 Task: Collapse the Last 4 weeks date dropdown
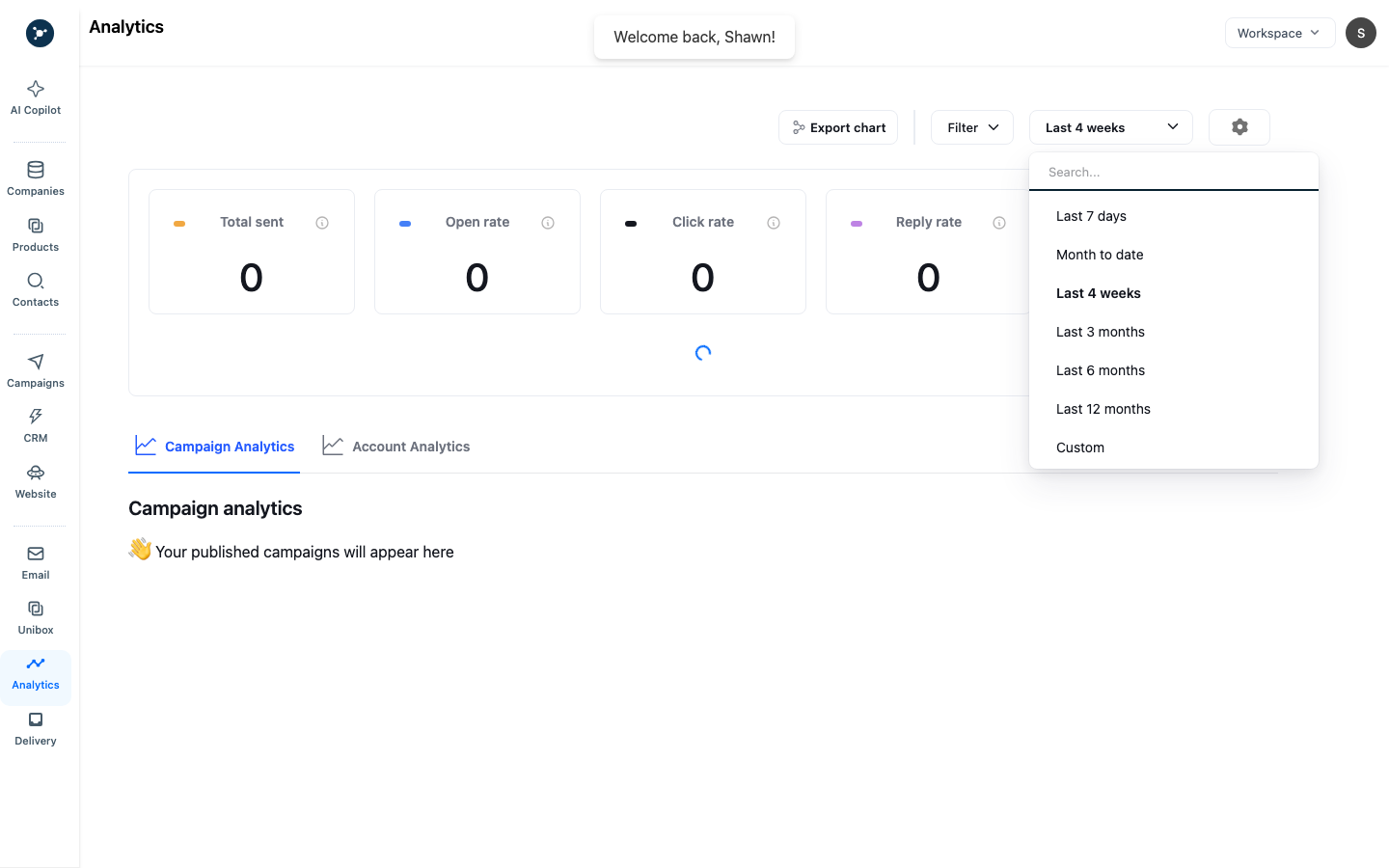(1111, 127)
